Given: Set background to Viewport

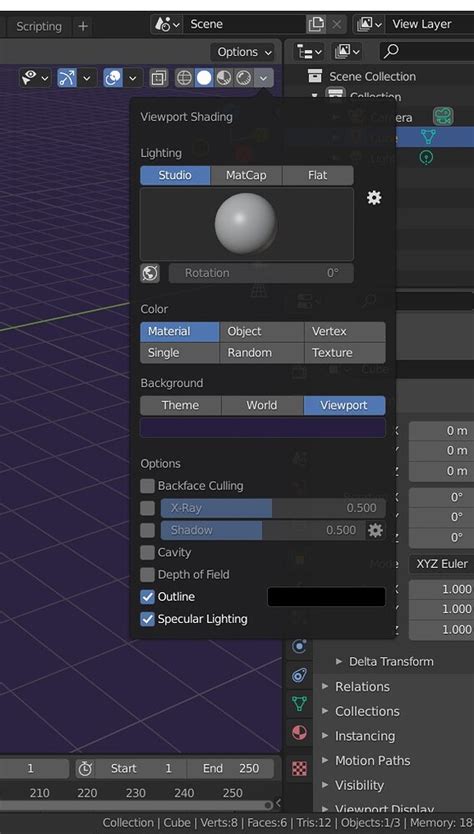Looking at the screenshot, I should tap(344, 405).
